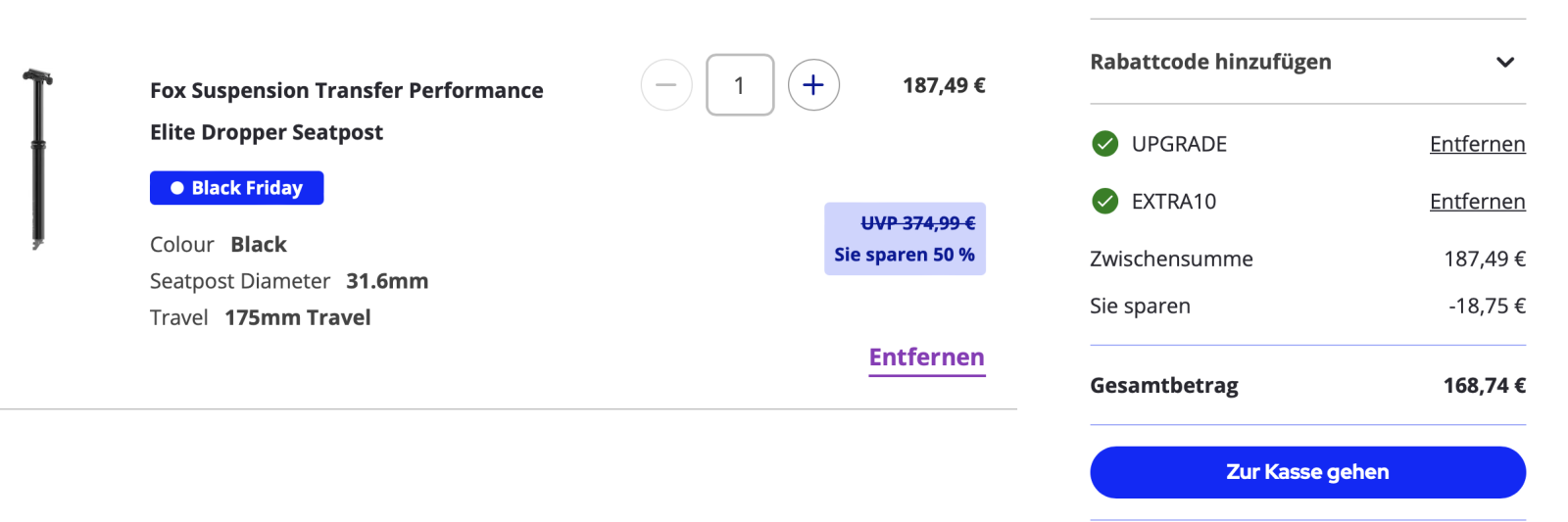Click the green checkmark next to UPGRADE
1568x522 pixels.
click(x=1104, y=144)
